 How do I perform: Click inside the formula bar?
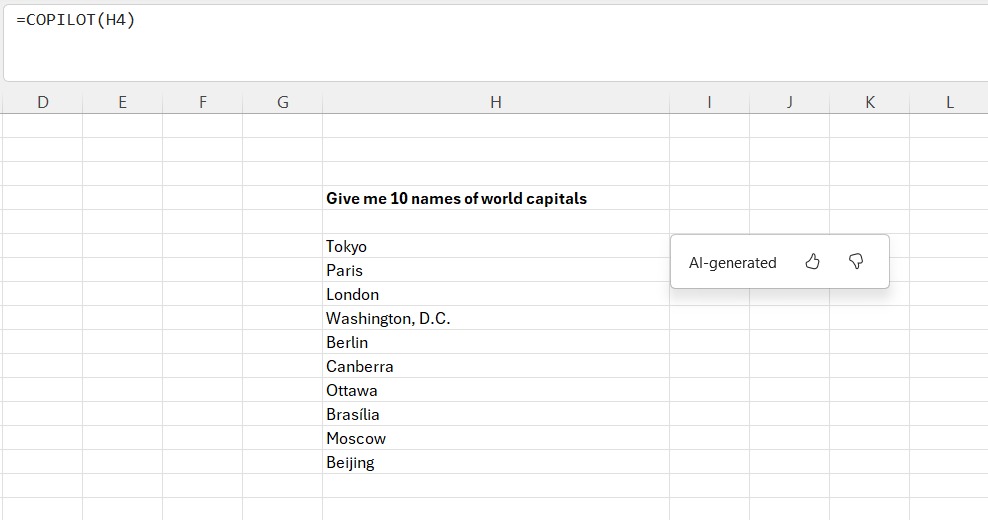[x=500, y=45]
